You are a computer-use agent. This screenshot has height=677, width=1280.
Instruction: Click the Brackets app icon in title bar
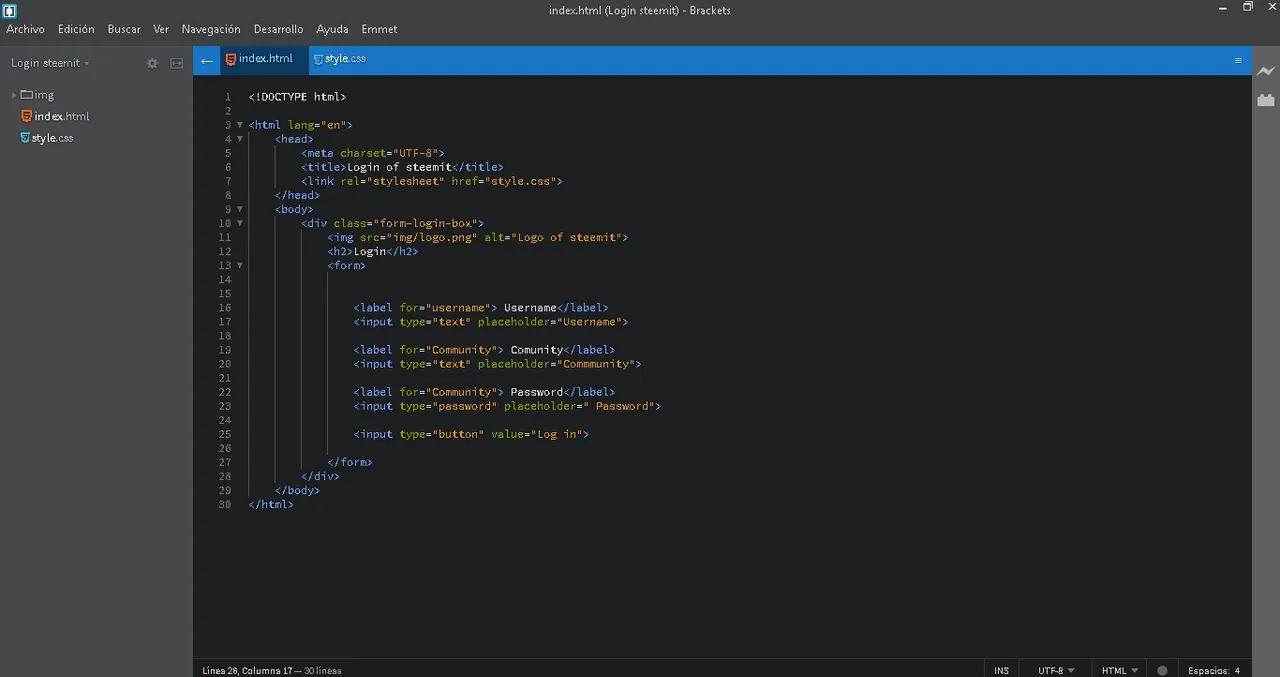tap(10, 11)
